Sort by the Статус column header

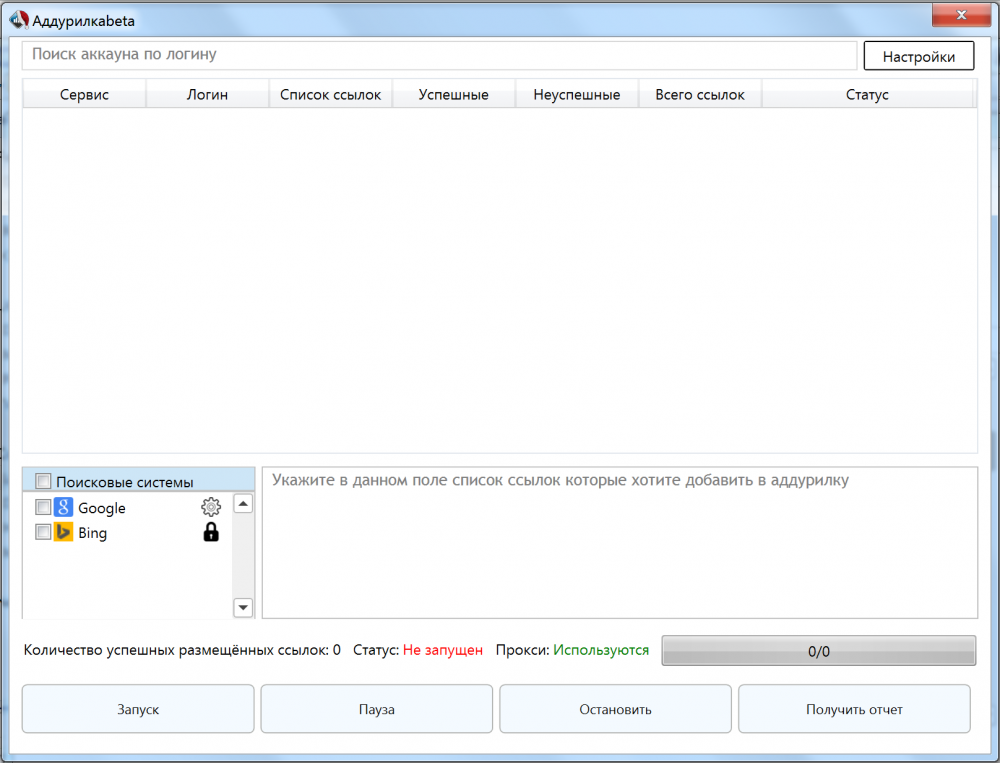(867, 94)
